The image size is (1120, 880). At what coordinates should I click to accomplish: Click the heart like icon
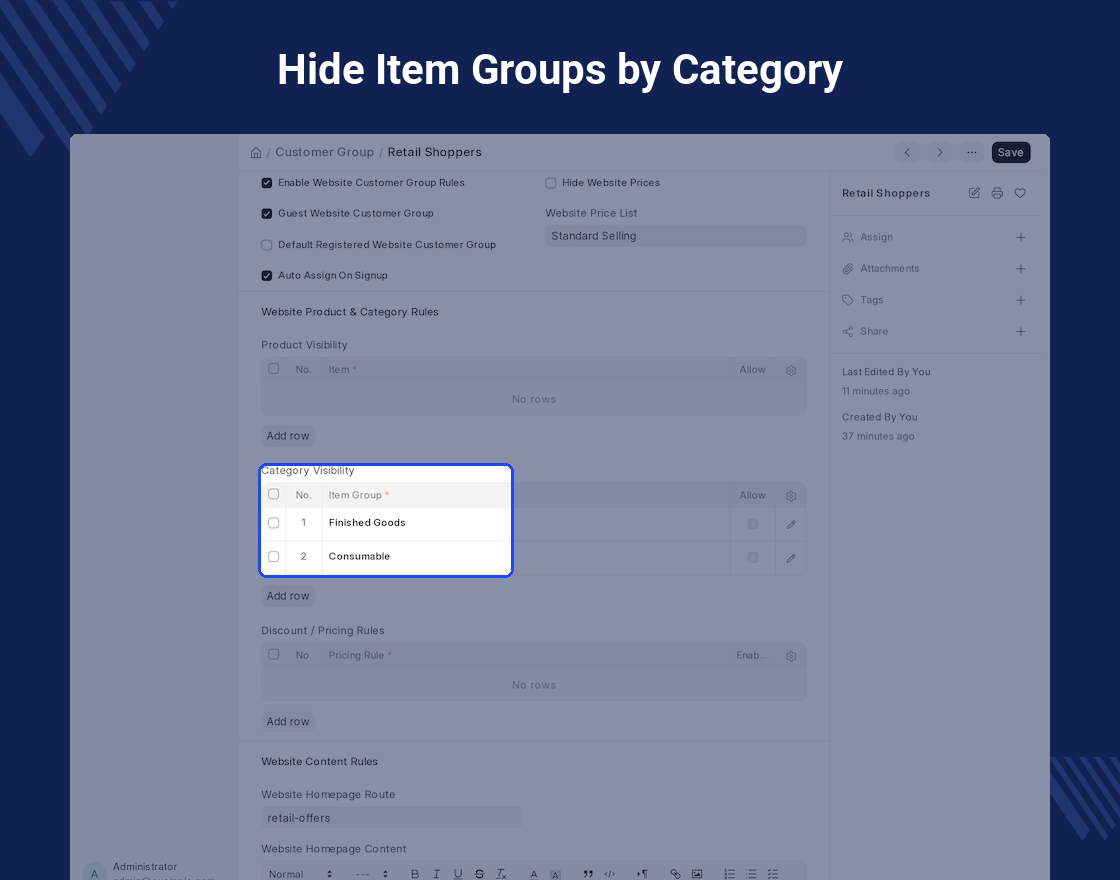tap(1020, 193)
